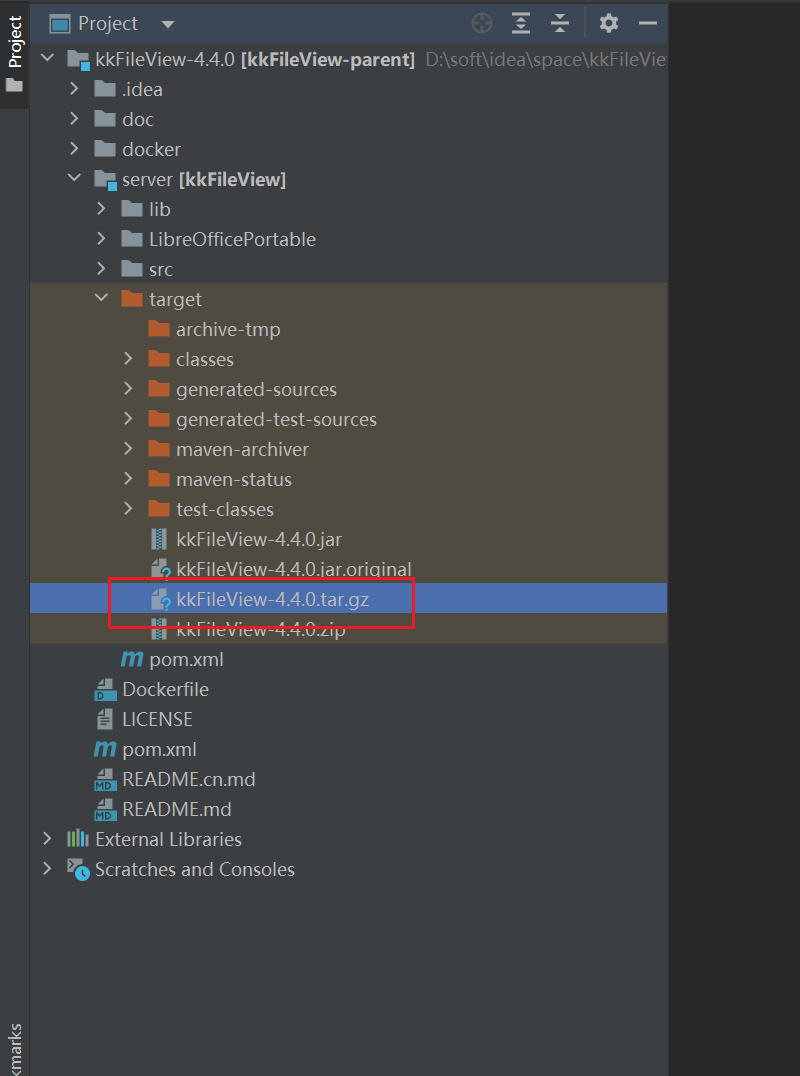
Task: Click the "Scratches and Consoles" label
Action: (195, 869)
